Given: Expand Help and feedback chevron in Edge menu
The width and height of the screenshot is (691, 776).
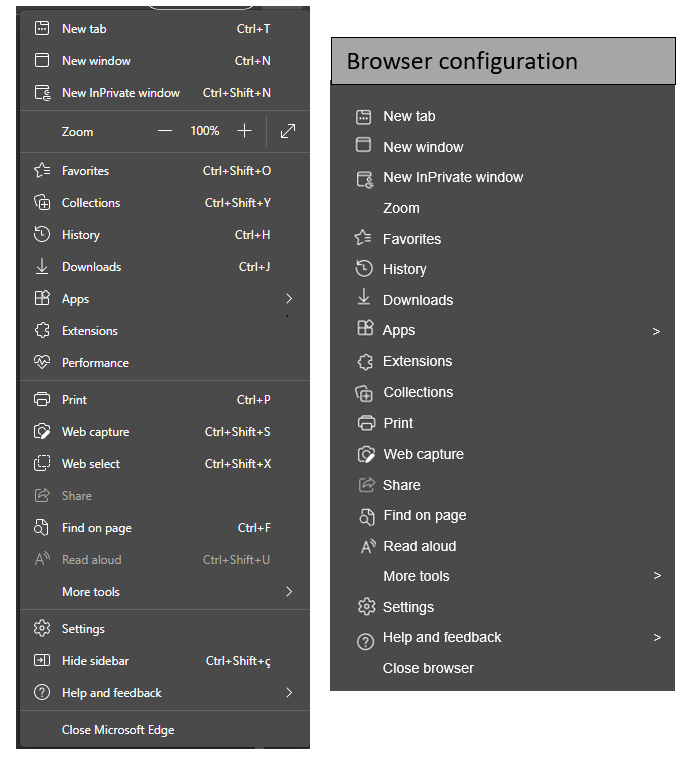Looking at the screenshot, I should coord(289,692).
